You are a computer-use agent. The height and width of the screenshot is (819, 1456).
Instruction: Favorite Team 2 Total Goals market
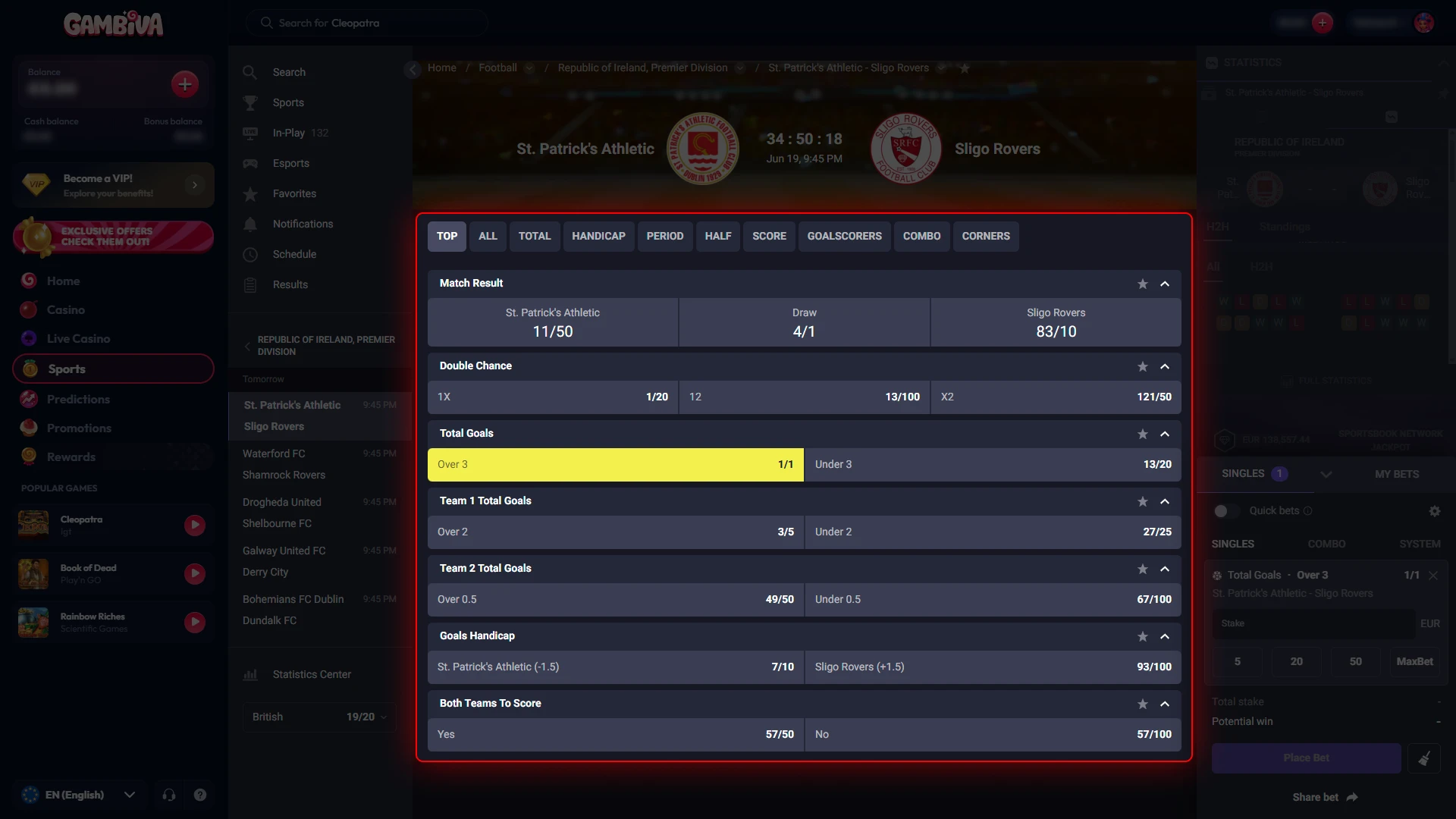(x=1143, y=569)
